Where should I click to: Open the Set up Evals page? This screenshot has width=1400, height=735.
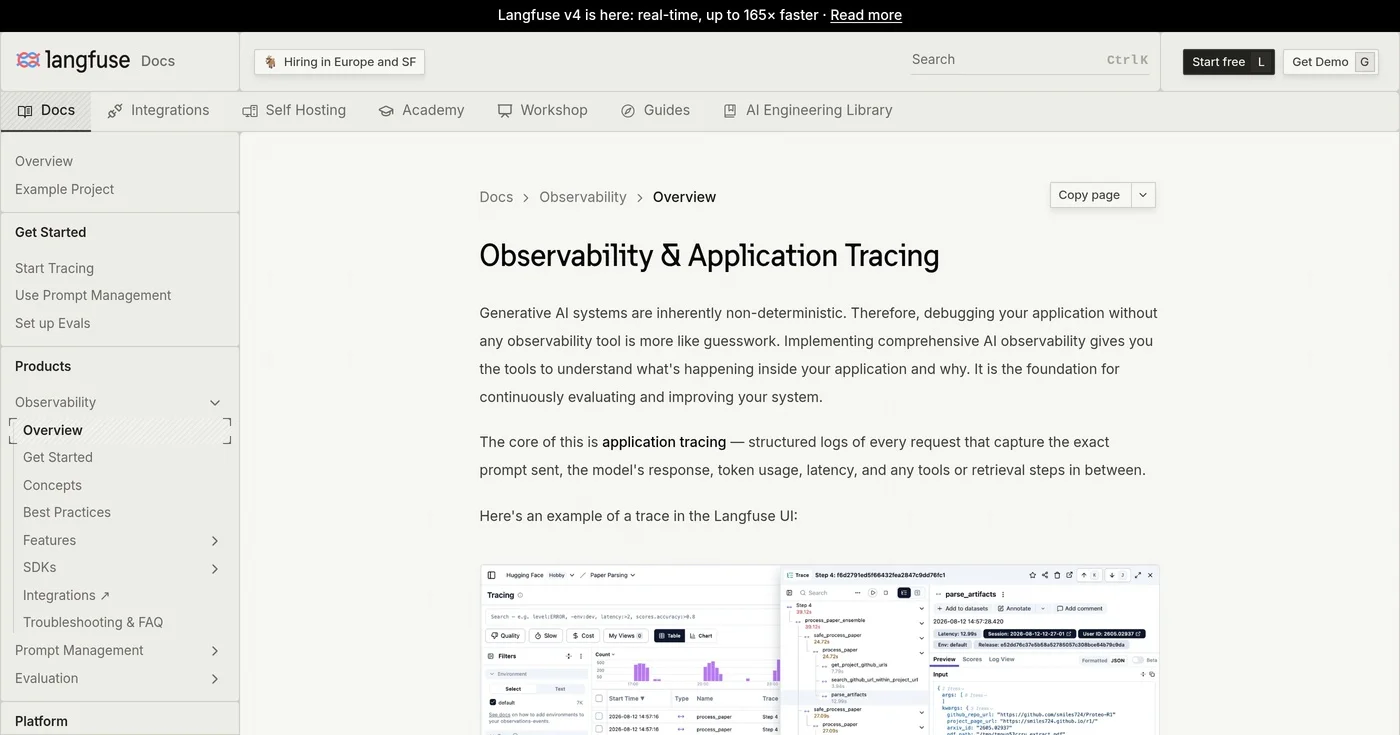(53, 323)
